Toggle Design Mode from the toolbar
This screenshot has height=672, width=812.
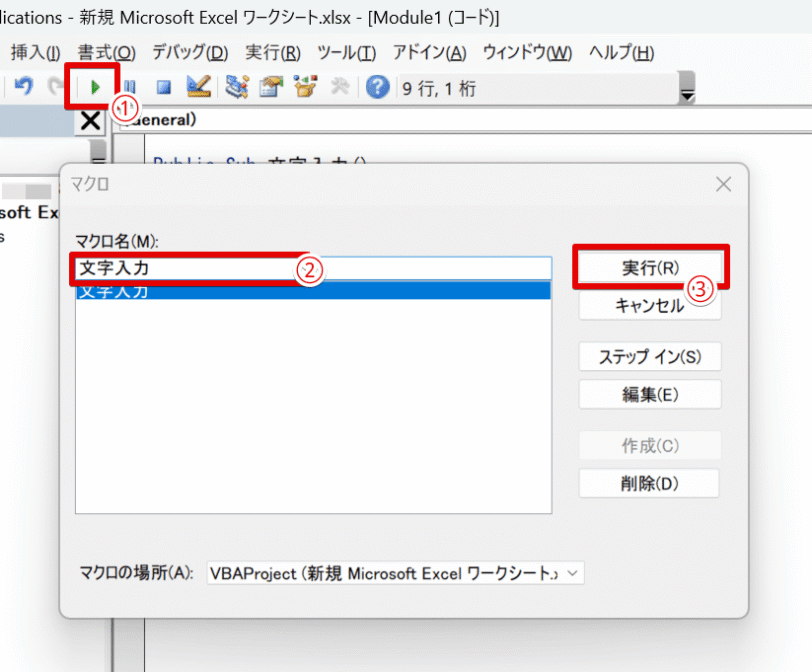[198, 87]
